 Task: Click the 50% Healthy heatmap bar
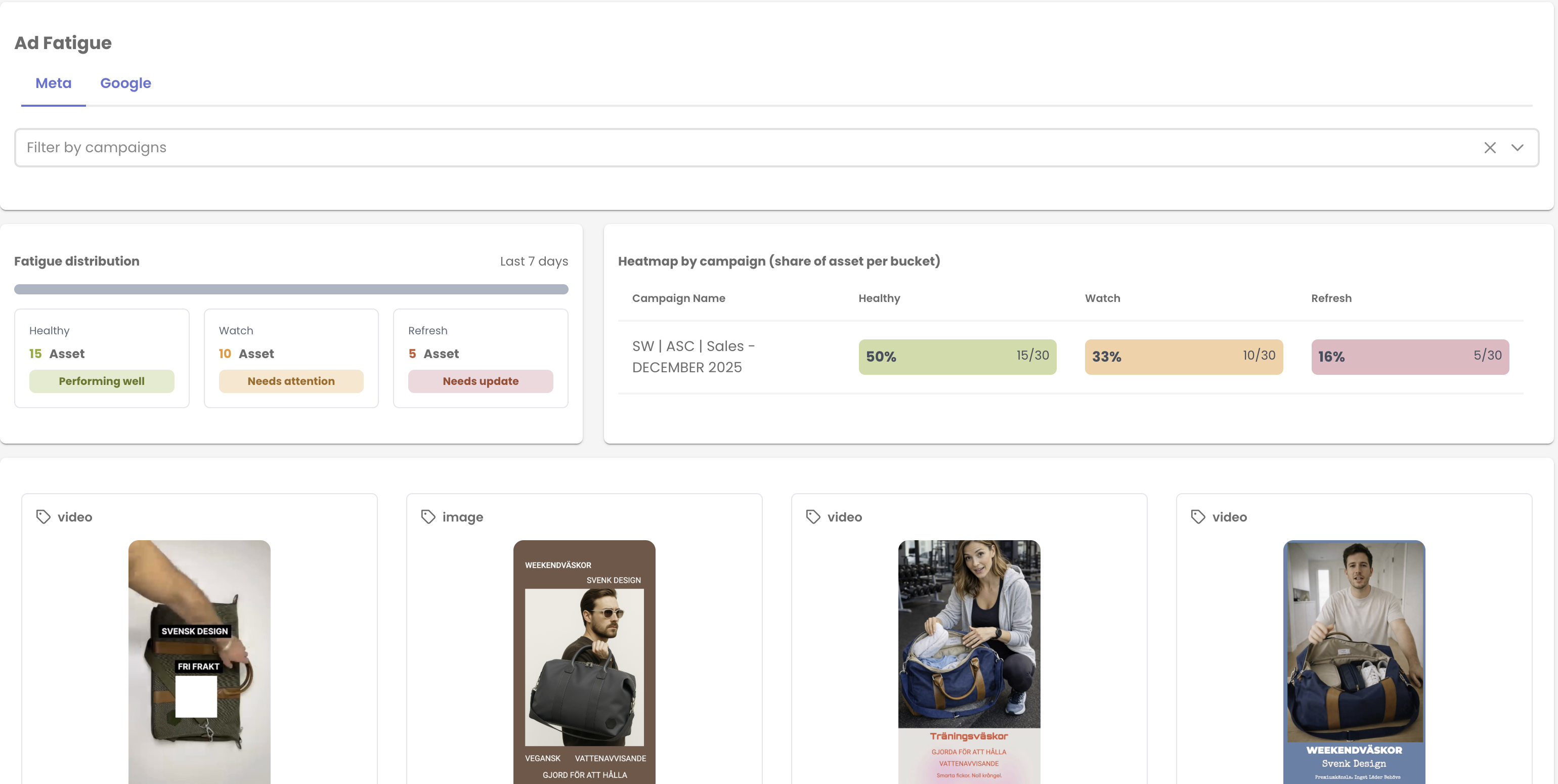point(958,356)
